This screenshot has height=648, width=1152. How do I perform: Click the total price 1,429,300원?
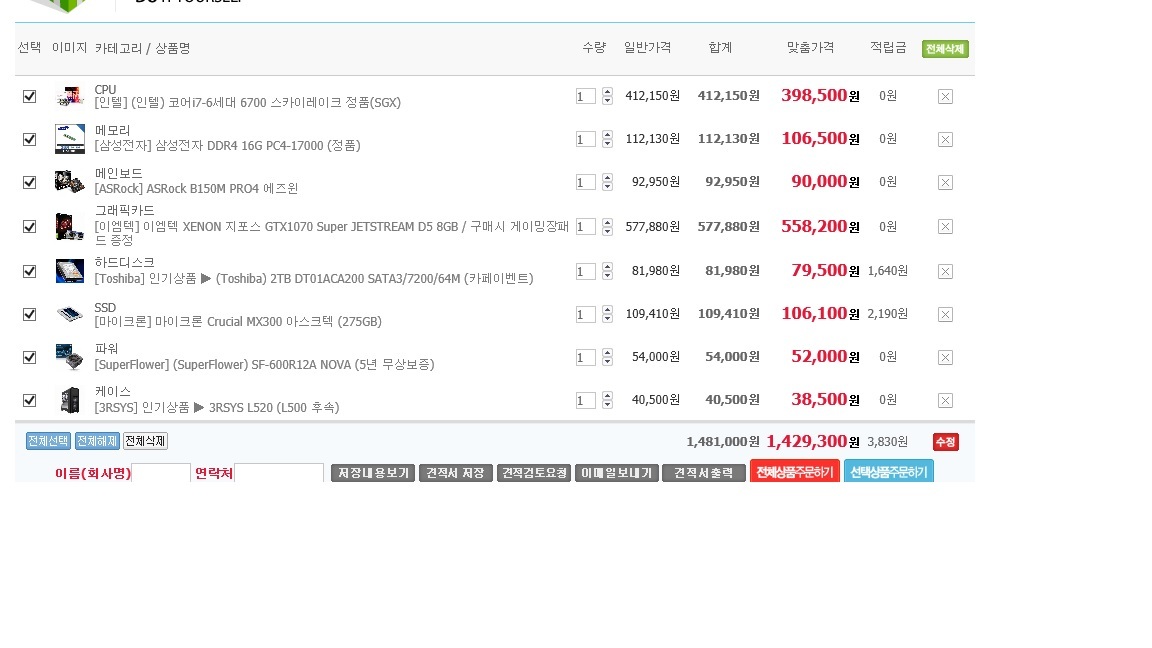813,442
